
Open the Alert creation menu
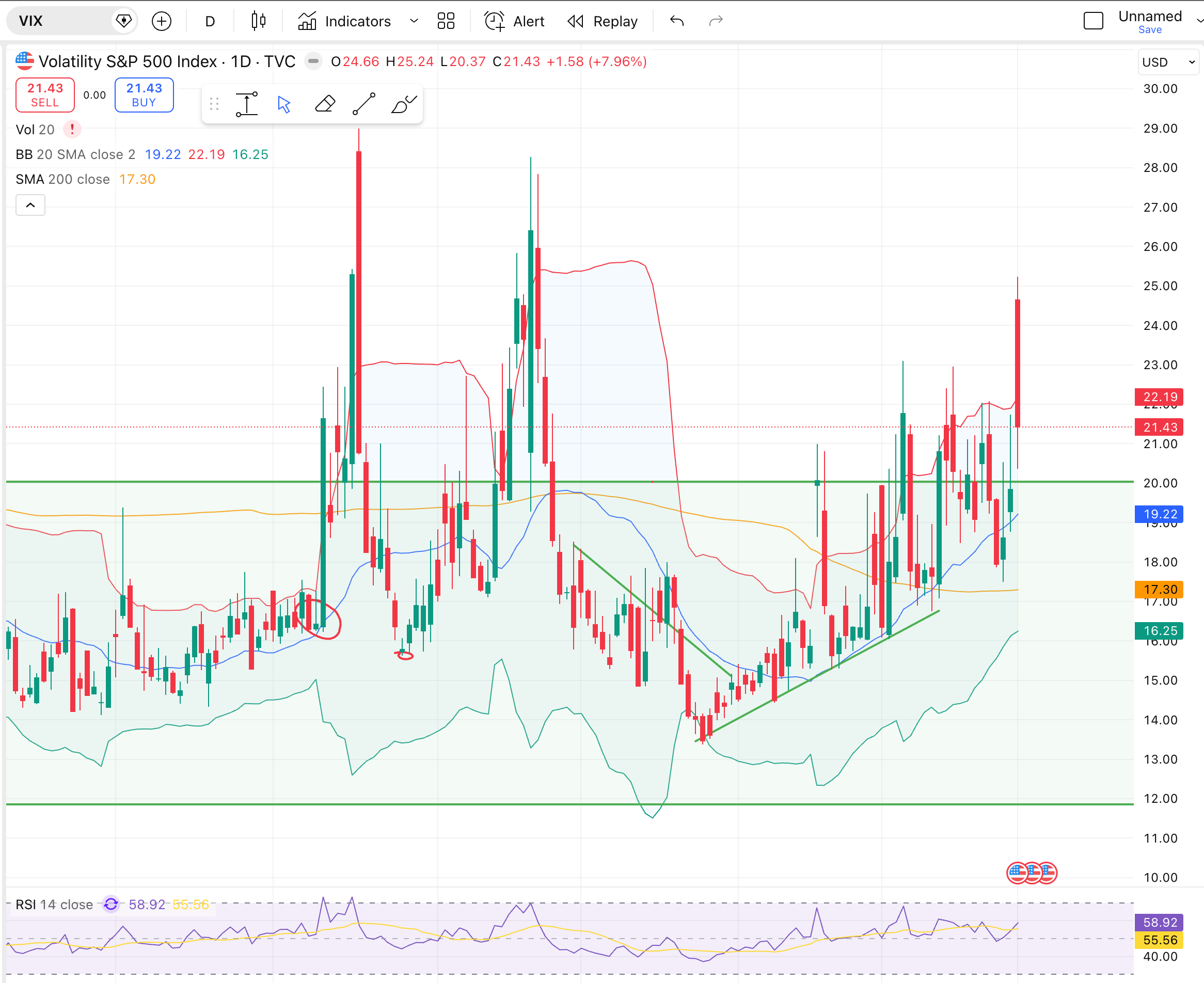(514, 22)
